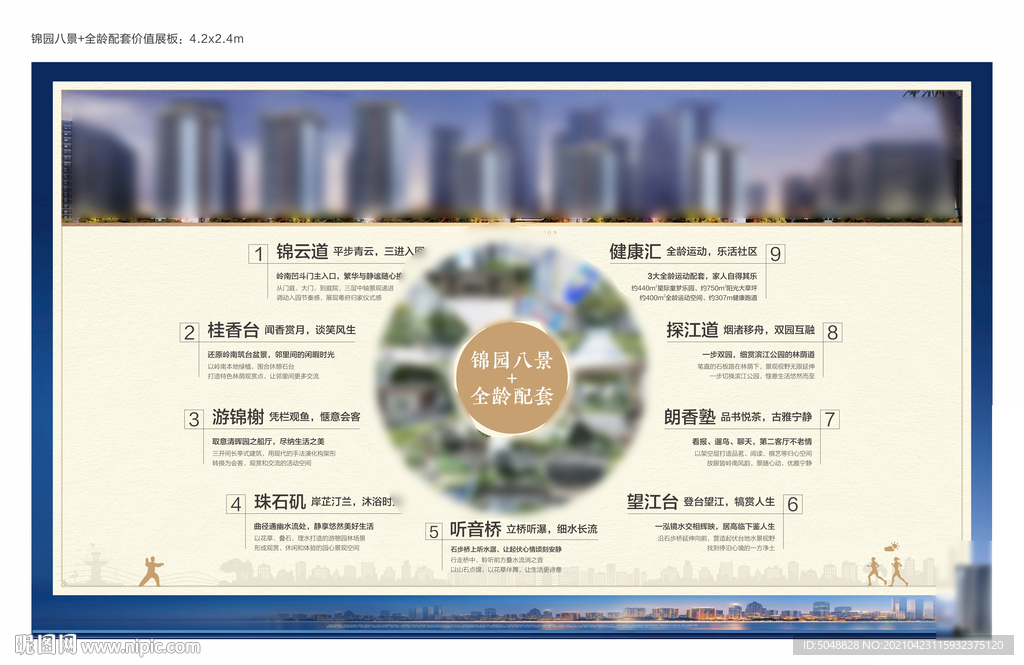This screenshot has height=665, width=1024.
Task: Click the heading 健康汇
Action: (635, 251)
